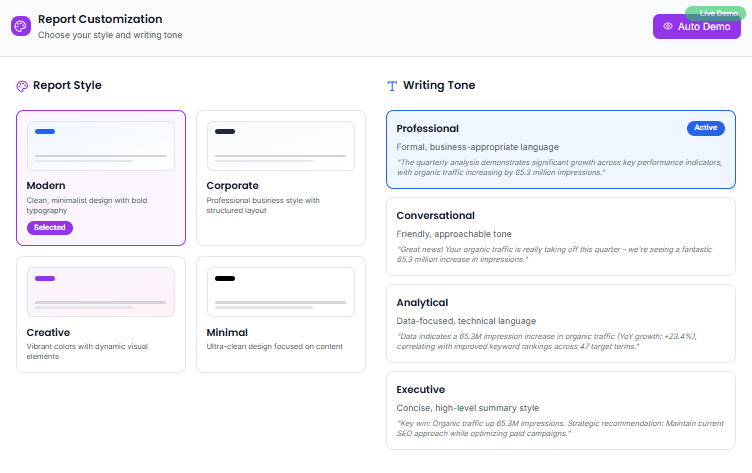Select the Analytical writing tone
The image size is (752, 473).
coord(560,323)
